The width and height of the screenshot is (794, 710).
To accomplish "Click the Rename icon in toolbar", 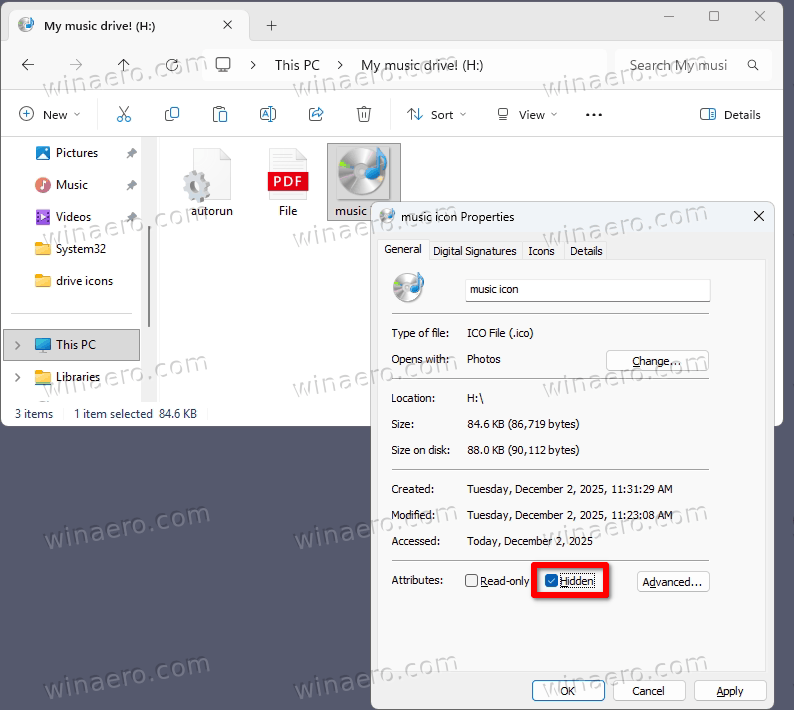I will (268, 115).
